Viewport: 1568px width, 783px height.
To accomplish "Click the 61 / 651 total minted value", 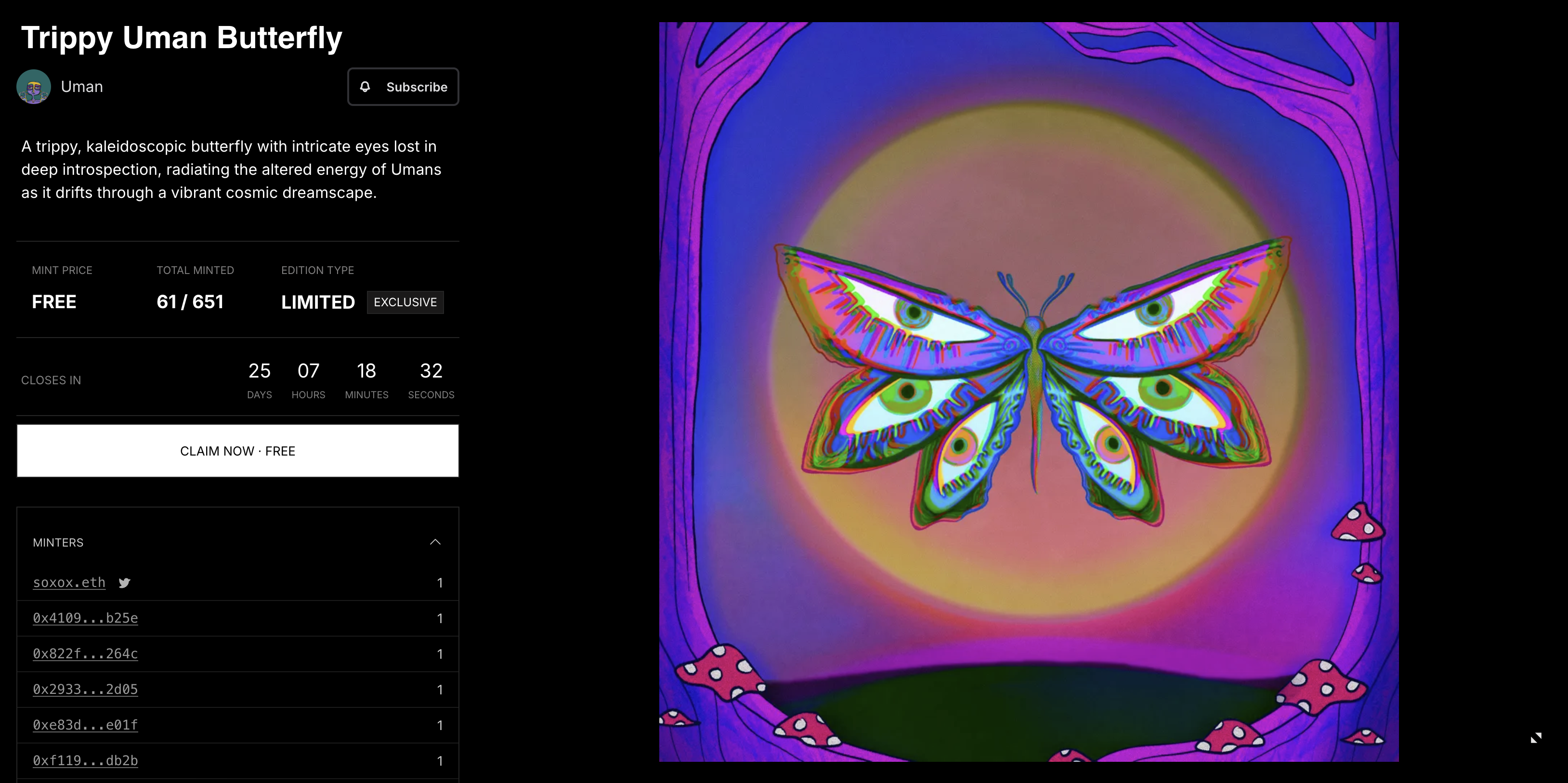I will [x=190, y=302].
